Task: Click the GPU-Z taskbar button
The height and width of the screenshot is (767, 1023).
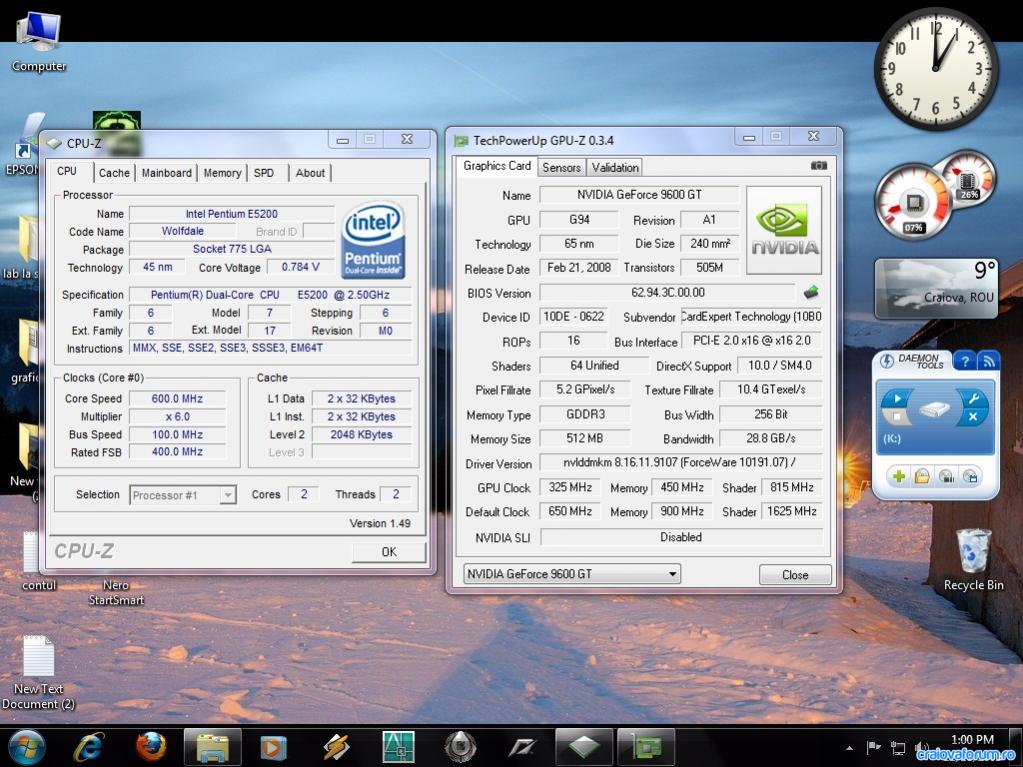Action: pyautogui.click(x=646, y=747)
